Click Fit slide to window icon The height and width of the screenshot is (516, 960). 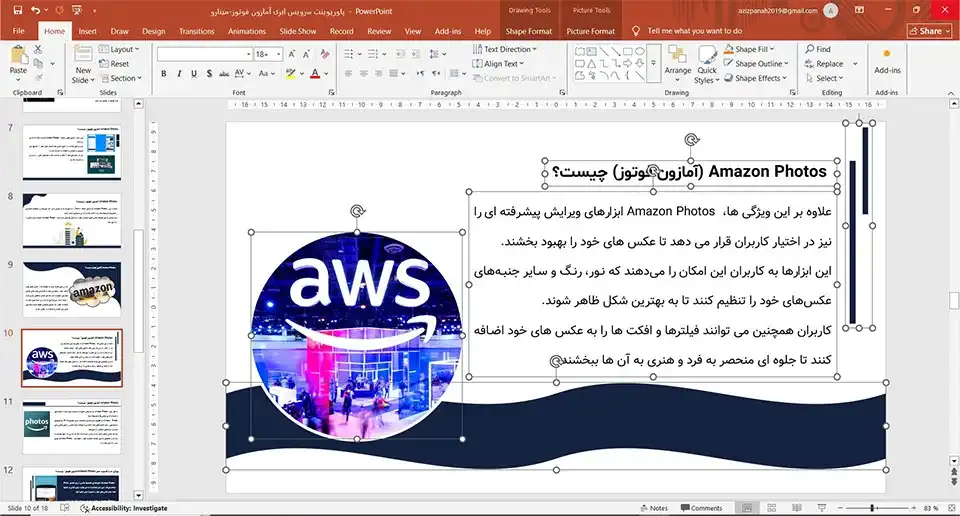951,508
